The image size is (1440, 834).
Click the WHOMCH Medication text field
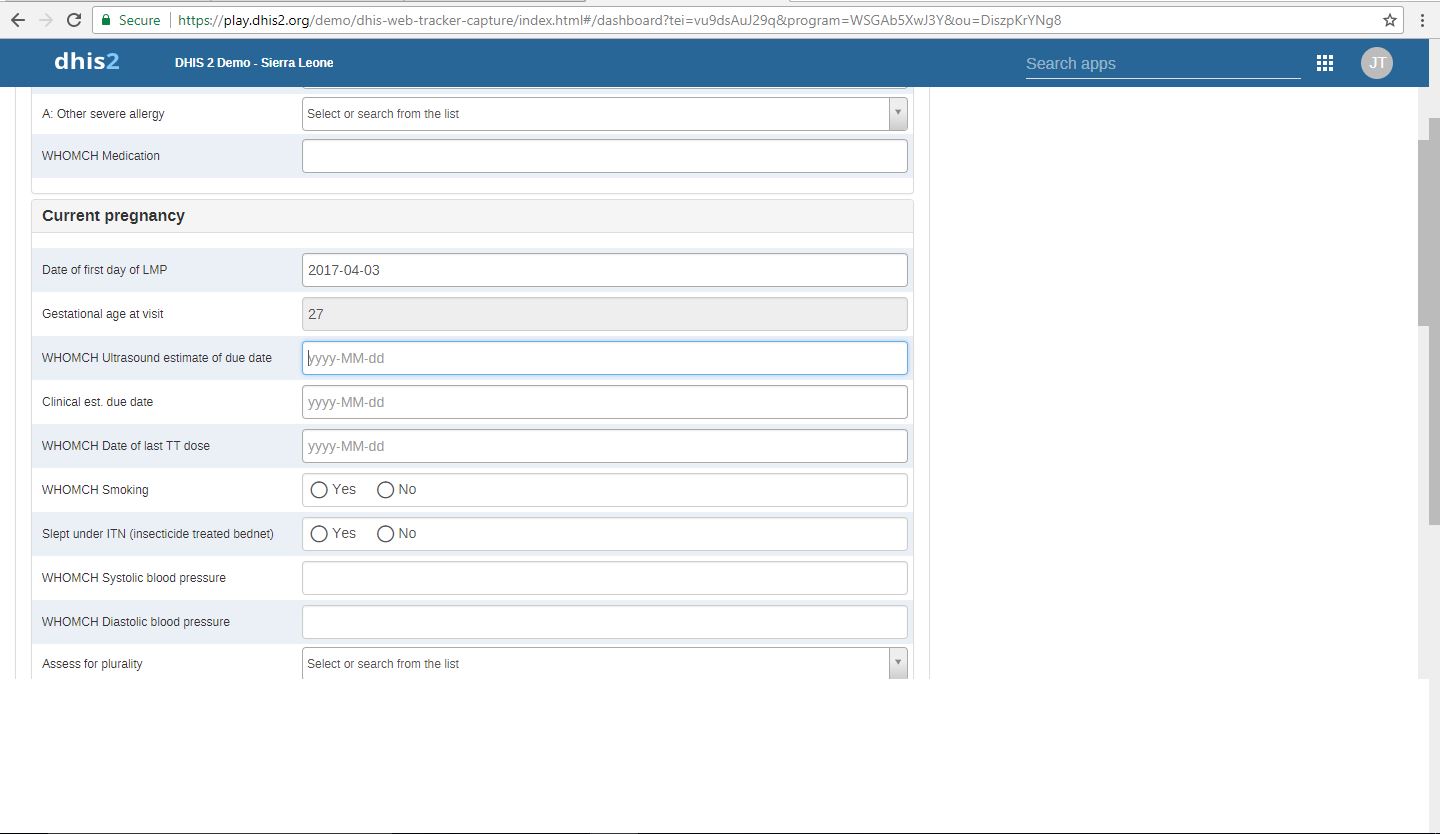point(604,156)
